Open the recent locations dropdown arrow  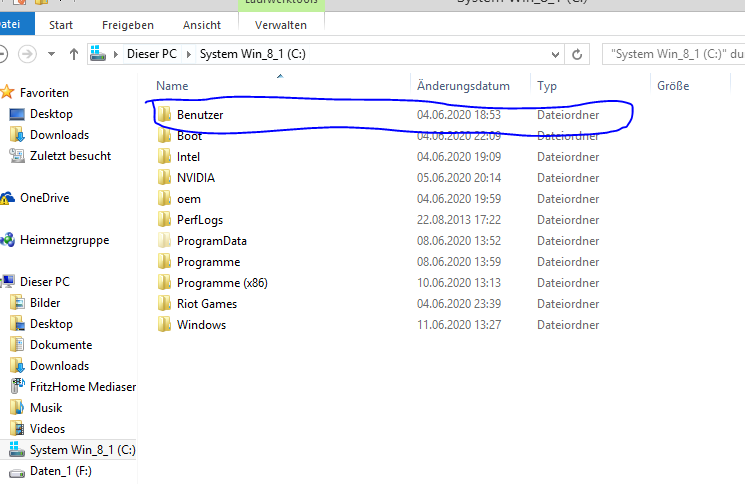[x=51, y=54]
